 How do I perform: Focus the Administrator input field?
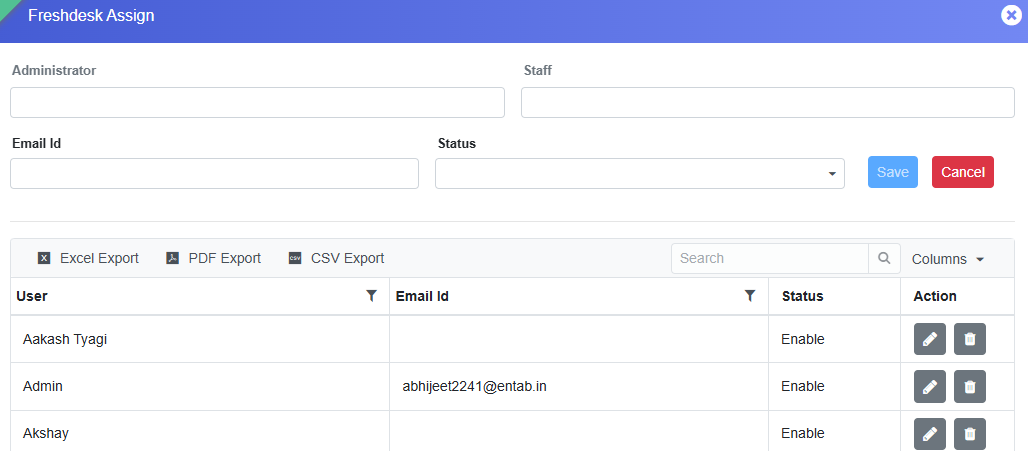point(257,103)
